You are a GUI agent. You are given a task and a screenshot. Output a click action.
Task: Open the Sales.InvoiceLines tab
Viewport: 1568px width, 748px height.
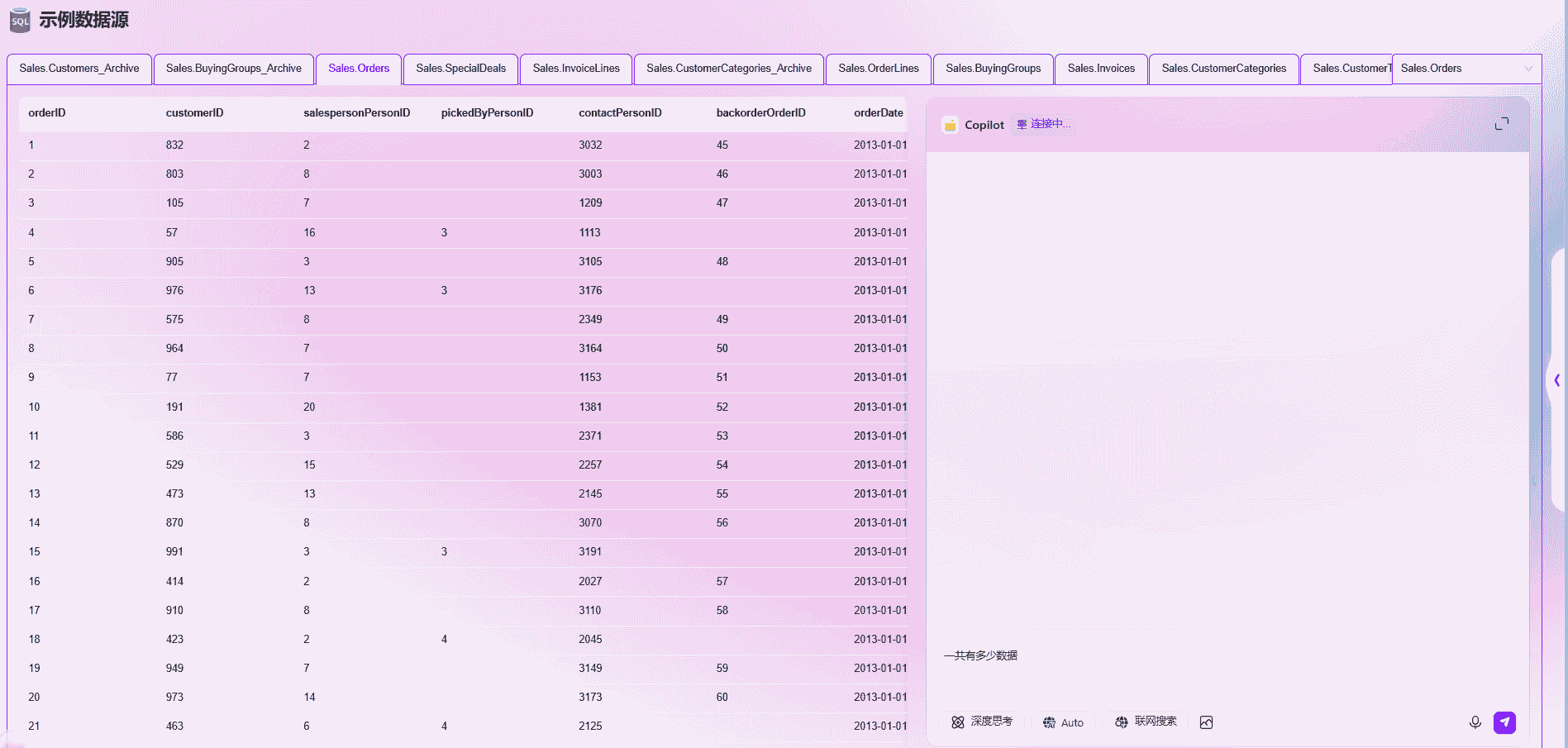tap(576, 69)
